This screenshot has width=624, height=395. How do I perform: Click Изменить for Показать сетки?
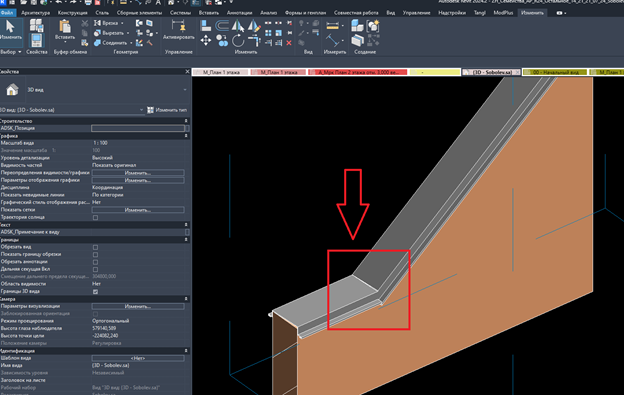[x=138, y=210]
